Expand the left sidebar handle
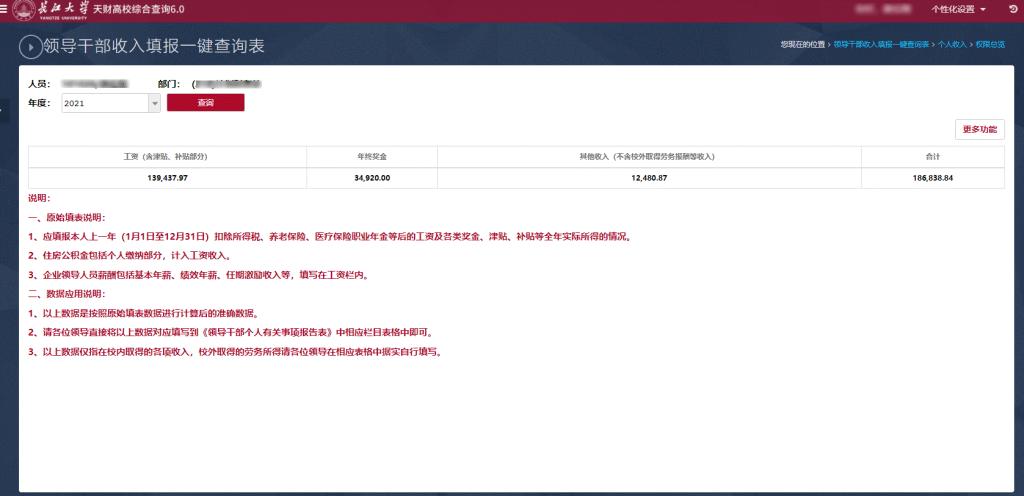The image size is (1024, 496). 3,109
